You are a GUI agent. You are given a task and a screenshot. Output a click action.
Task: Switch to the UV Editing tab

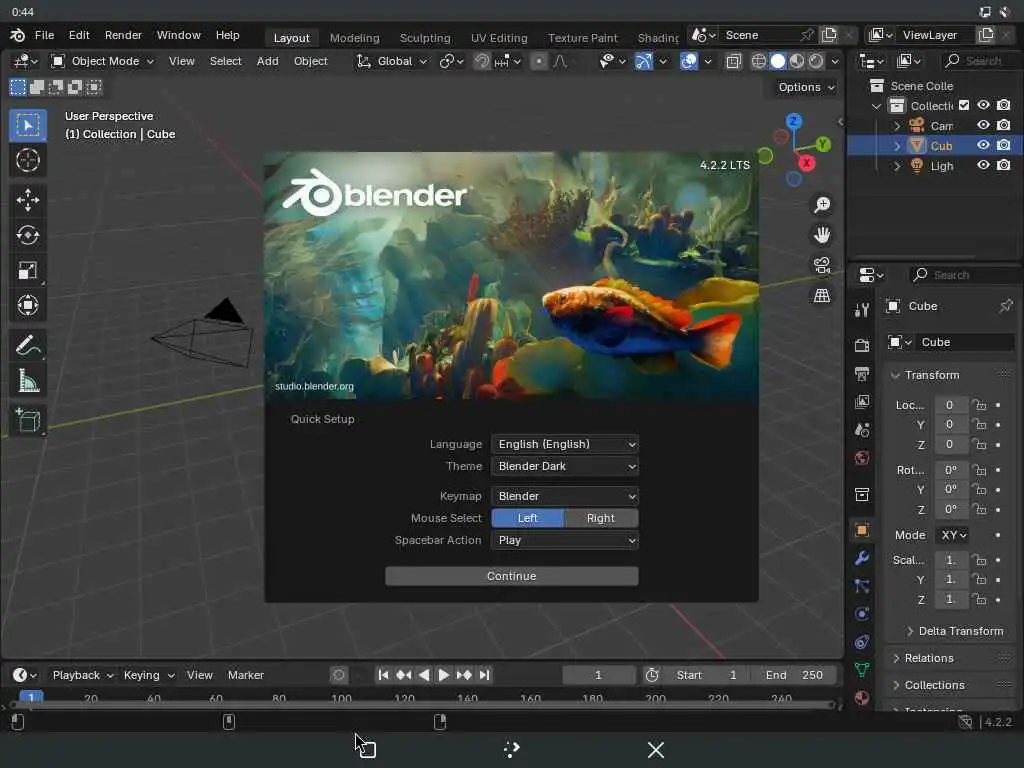(499, 38)
